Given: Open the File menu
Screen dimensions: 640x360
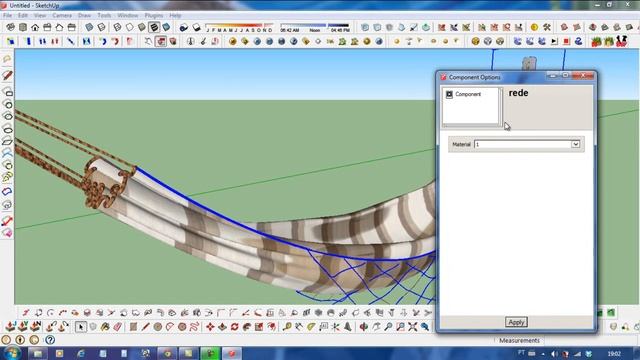Looking at the screenshot, I should [x=7, y=16].
